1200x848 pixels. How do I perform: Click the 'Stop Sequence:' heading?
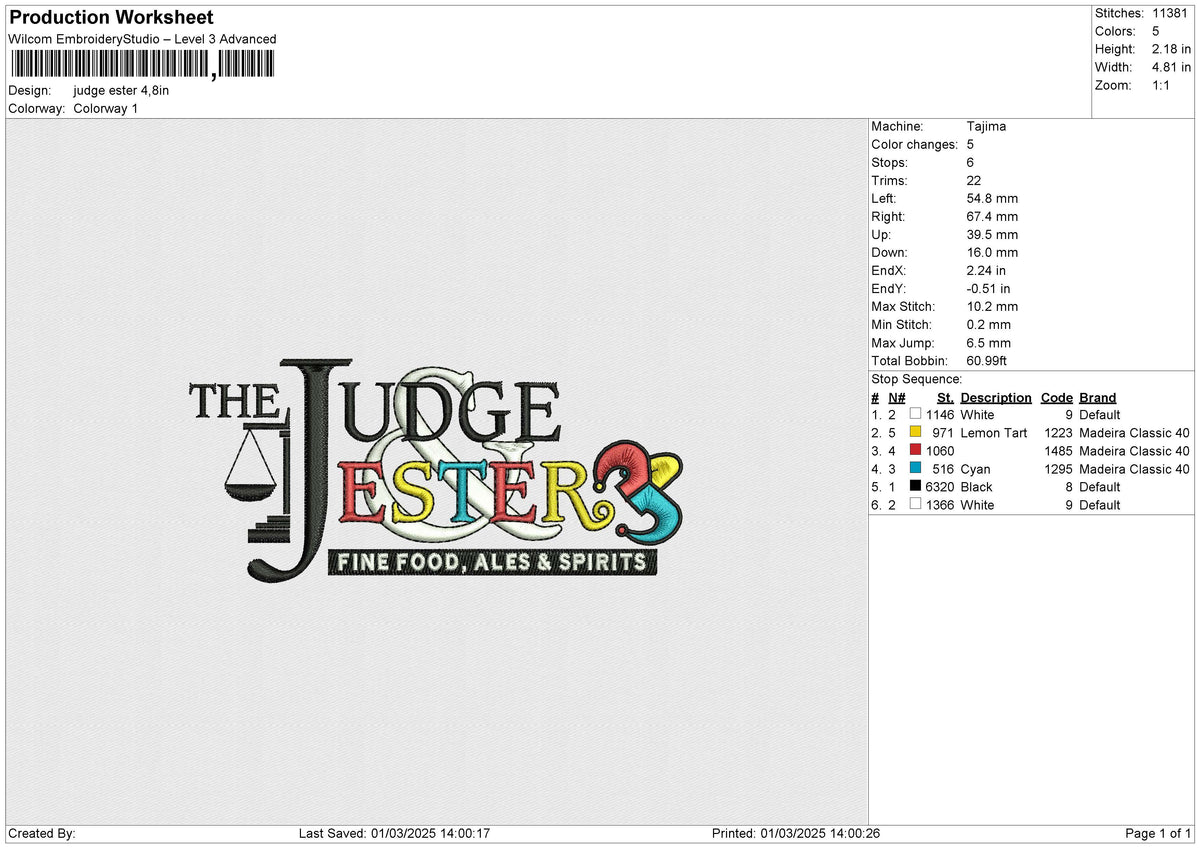pos(917,379)
